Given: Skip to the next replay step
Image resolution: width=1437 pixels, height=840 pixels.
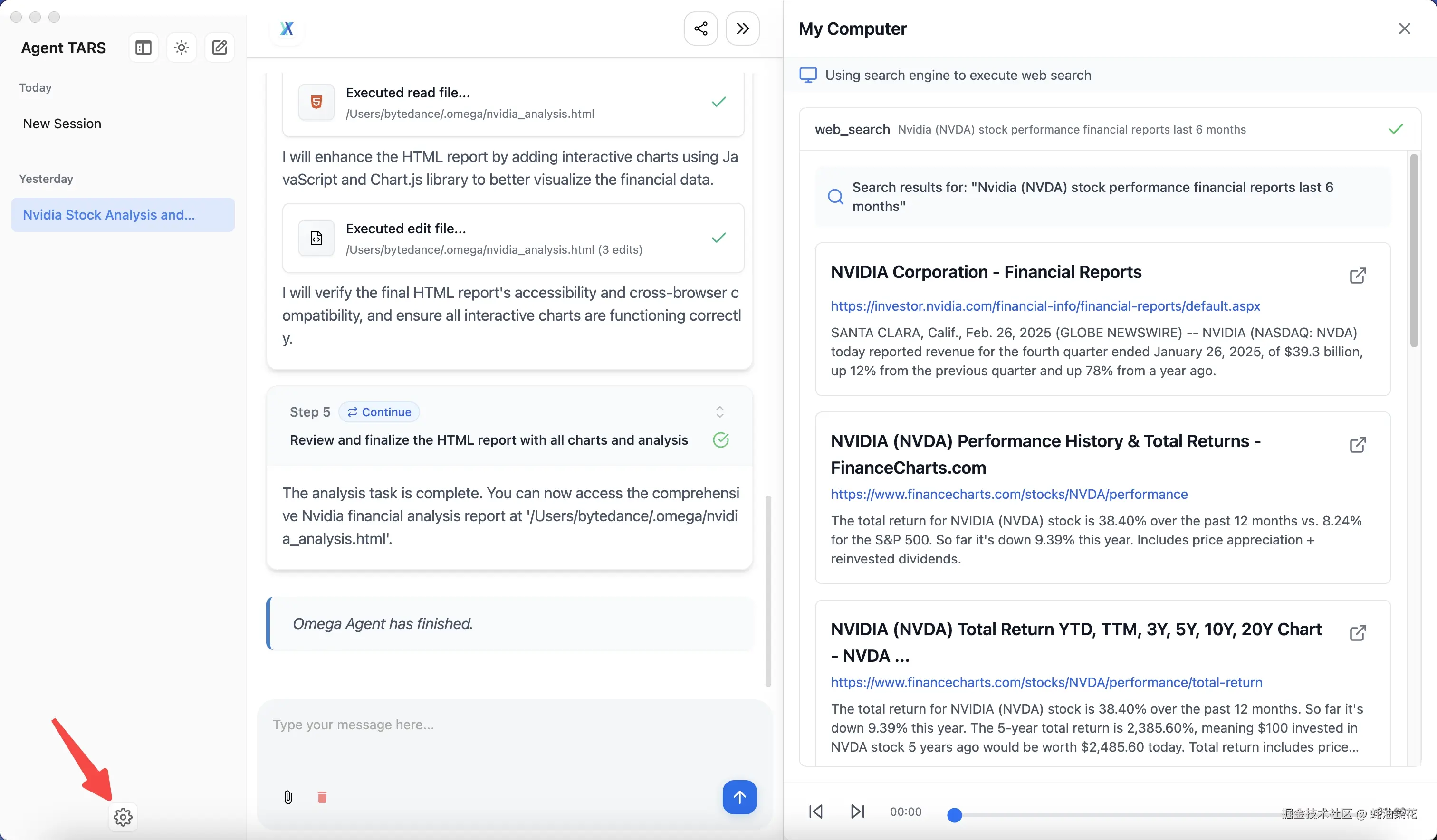Looking at the screenshot, I should [857, 811].
